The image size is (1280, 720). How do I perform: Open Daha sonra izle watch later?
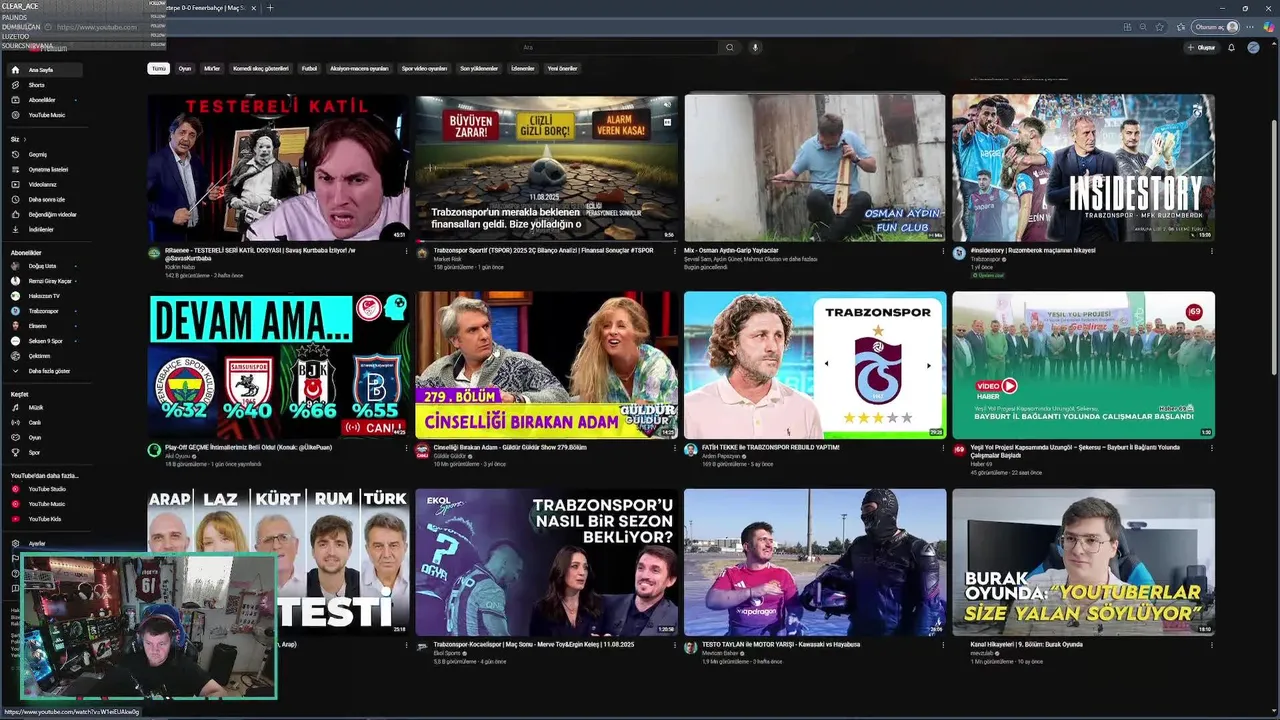[43, 199]
